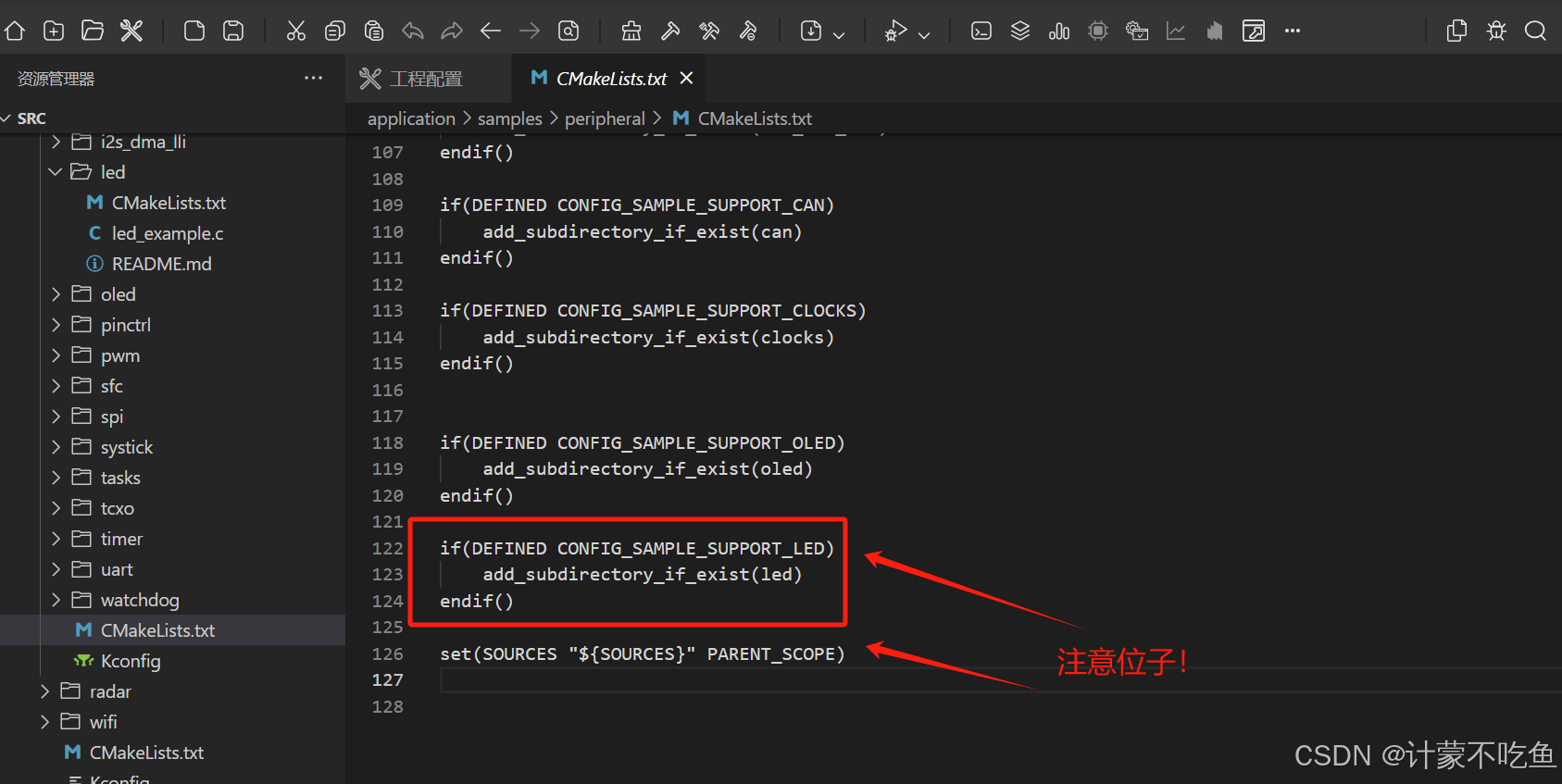Click the download/flash icon
The image size is (1562, 784).
pos(811,31)
